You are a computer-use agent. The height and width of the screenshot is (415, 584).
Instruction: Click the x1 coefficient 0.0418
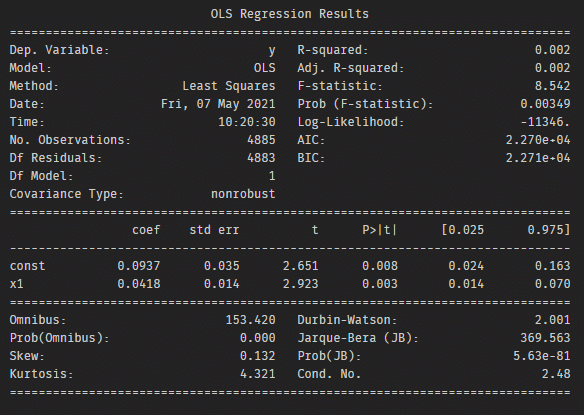point(139,284)
